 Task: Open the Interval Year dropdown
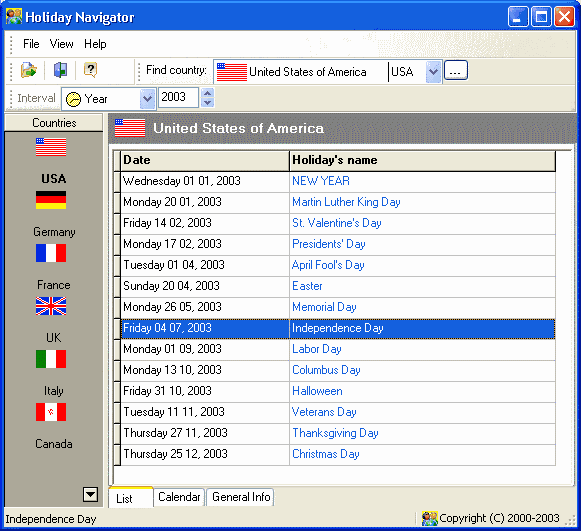tap(147, 99)
